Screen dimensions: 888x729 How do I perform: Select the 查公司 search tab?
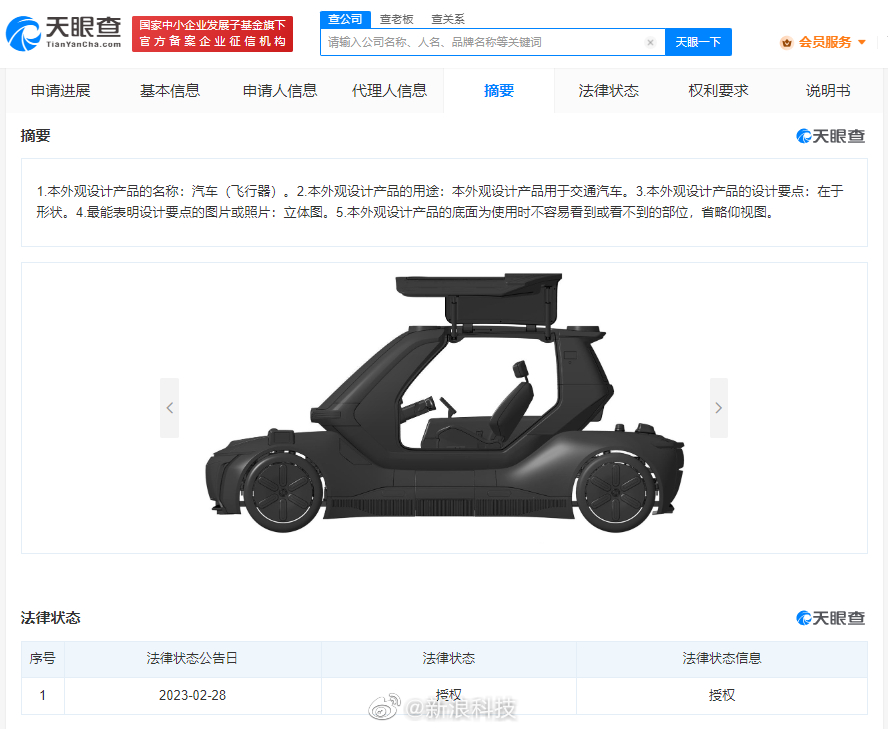click(345, 19)
